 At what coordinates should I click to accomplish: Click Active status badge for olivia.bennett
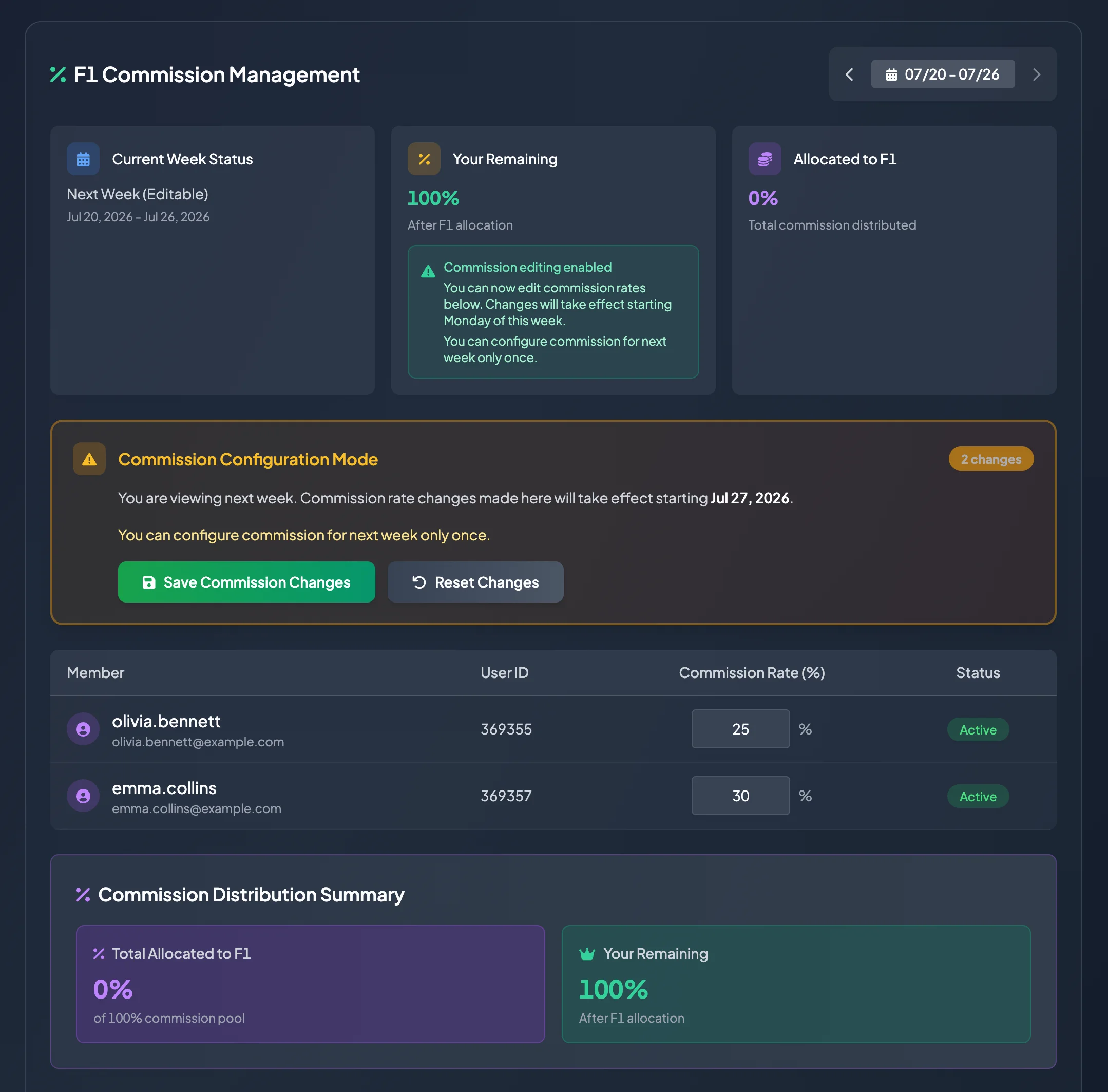click(978, 729)
